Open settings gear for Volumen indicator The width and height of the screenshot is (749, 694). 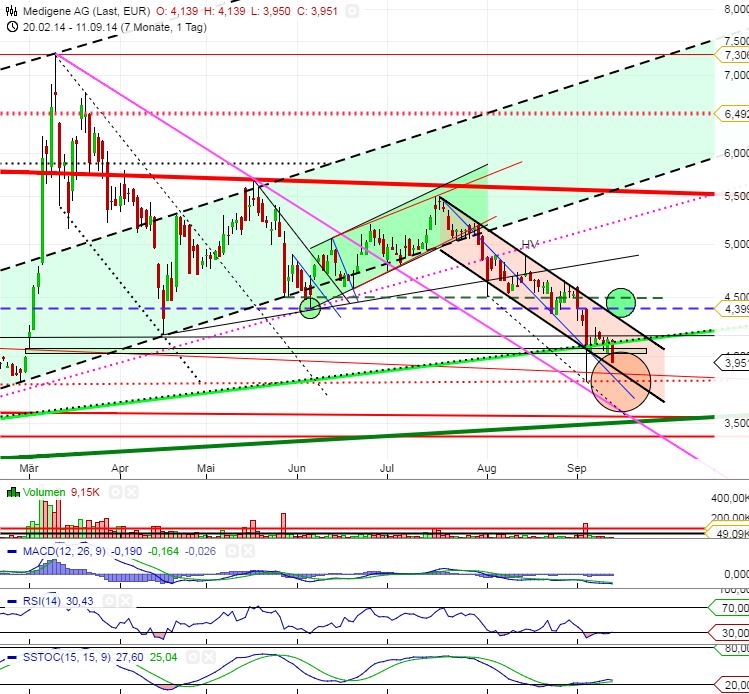pyautogui.click(x=115, y=492)
